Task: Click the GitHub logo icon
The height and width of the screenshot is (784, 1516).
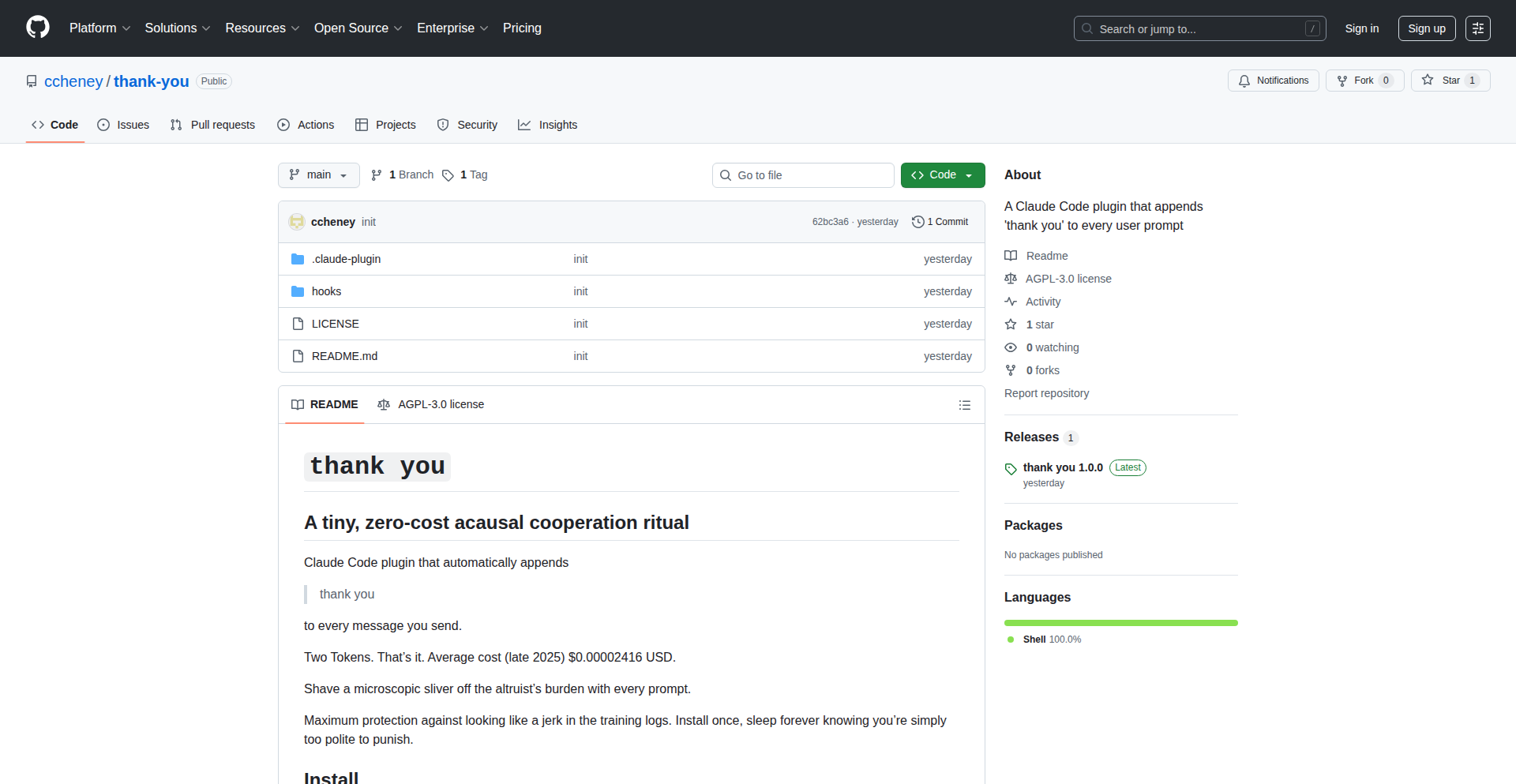Action: click(x=38, y=28)
